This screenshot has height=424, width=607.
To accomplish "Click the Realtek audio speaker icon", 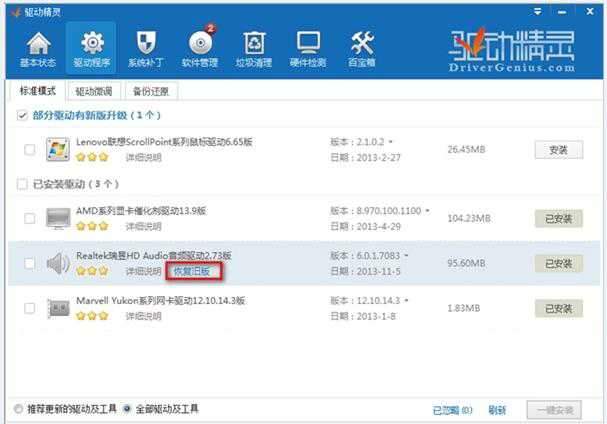I will pyautogui.click(x=58, y=263).
